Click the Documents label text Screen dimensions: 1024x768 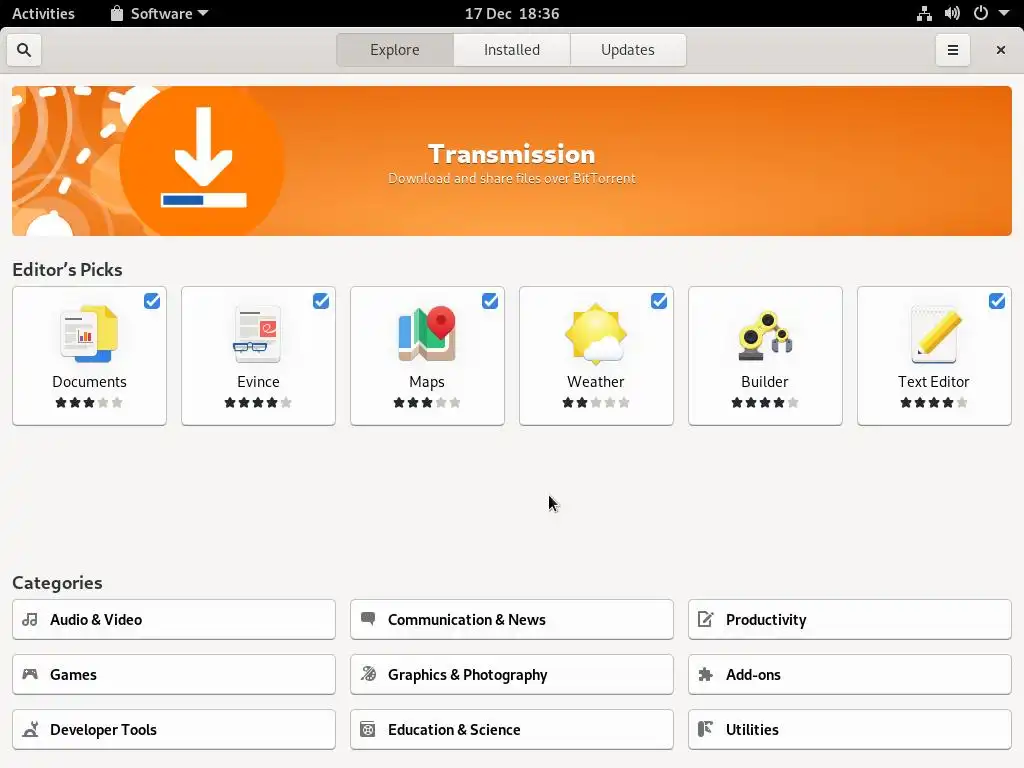[x=89, y=381]
